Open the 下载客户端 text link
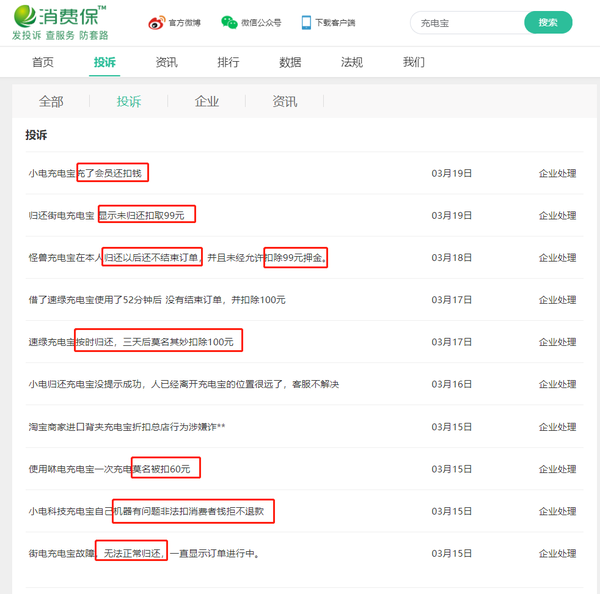 [335, 23]
